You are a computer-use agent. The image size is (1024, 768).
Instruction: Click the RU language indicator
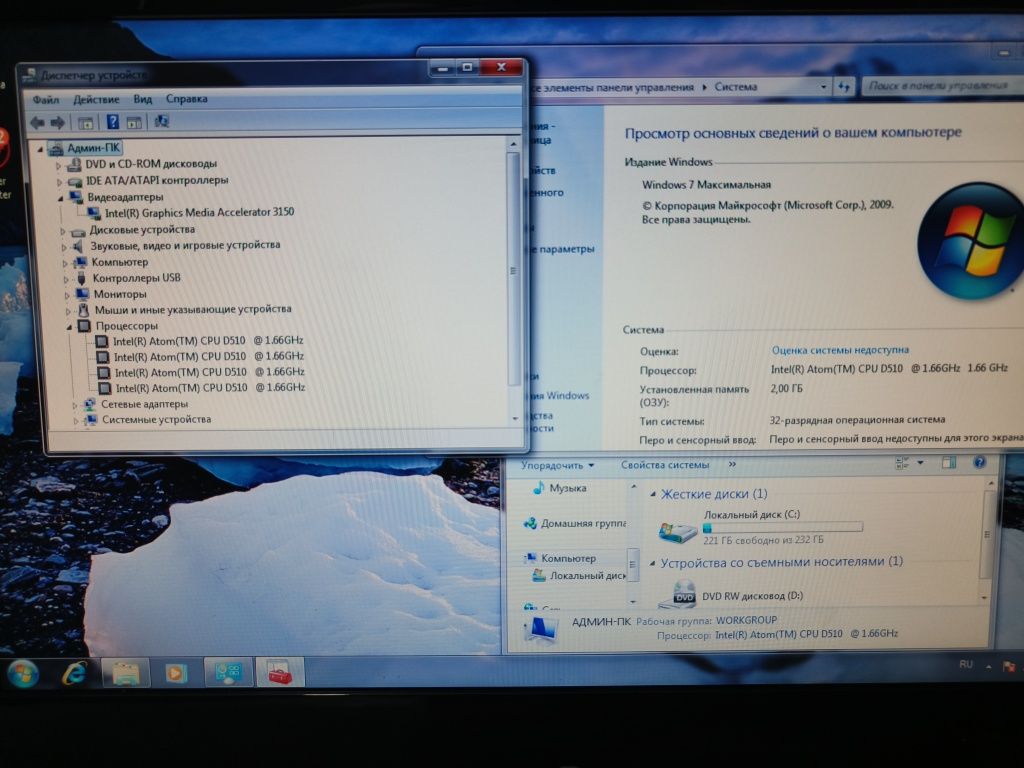tap(966, 665)
